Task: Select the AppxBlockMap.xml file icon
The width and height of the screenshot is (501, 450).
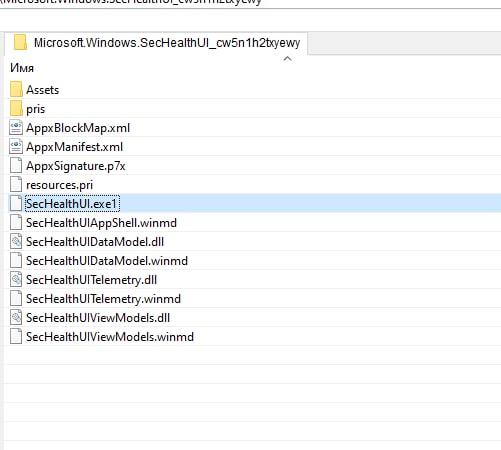Action: 16,128
